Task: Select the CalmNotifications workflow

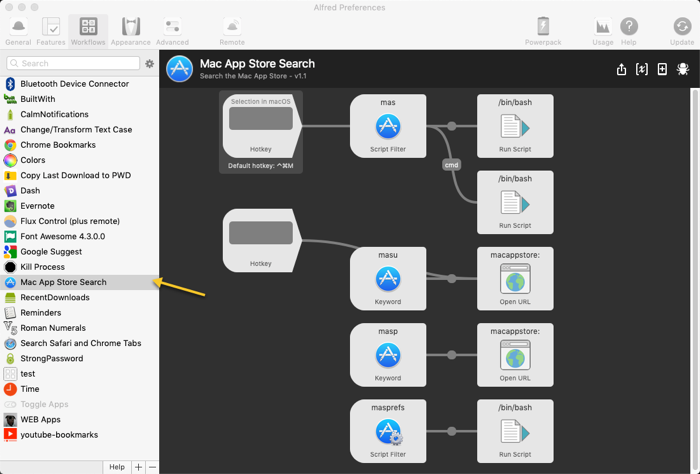Action: [x=79, y=114]
